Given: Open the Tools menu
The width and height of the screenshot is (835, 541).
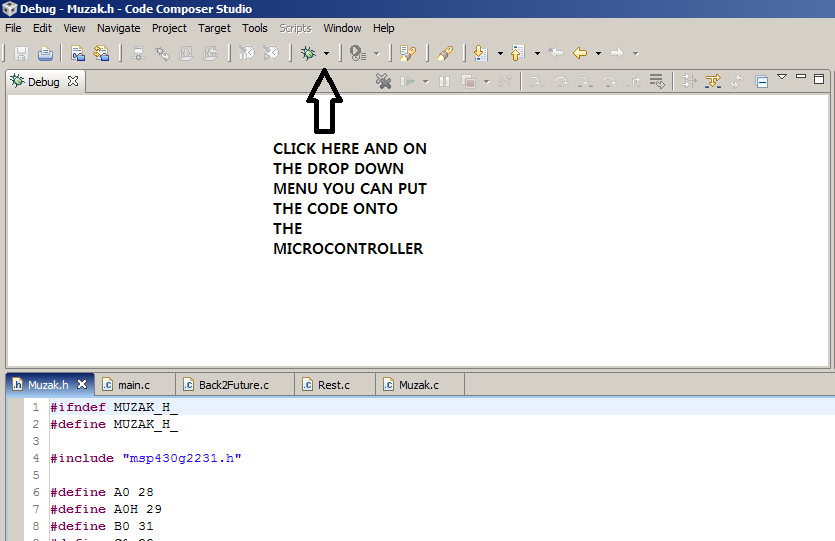Looking at the screenshot, I should [255, 28].
